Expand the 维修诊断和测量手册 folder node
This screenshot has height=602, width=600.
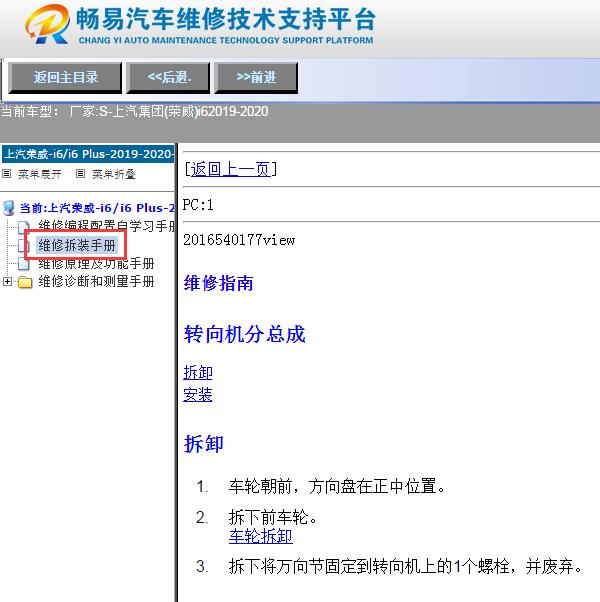pos(7,281)
